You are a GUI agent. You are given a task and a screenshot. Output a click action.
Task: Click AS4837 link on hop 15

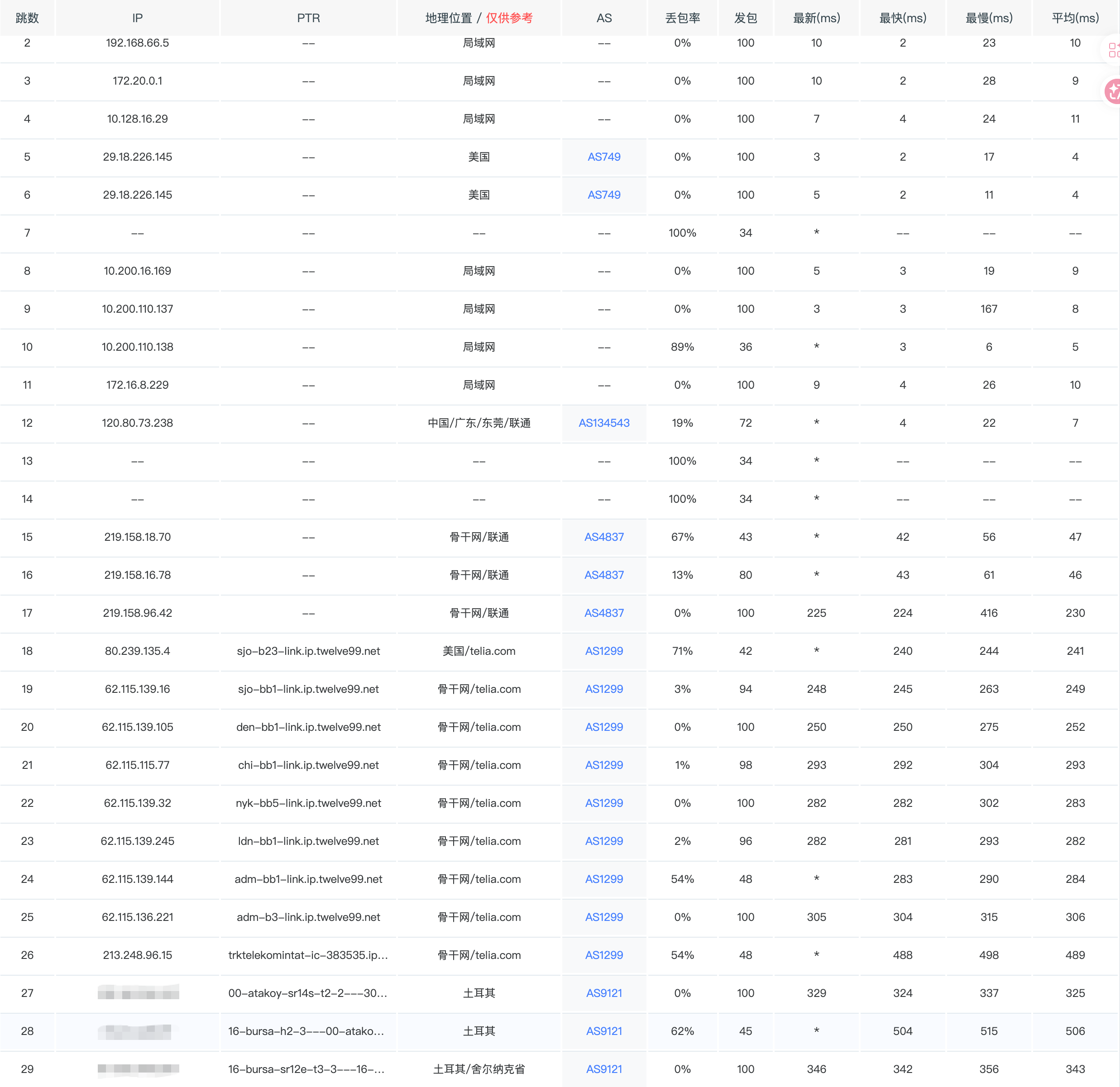coord(603,537)
